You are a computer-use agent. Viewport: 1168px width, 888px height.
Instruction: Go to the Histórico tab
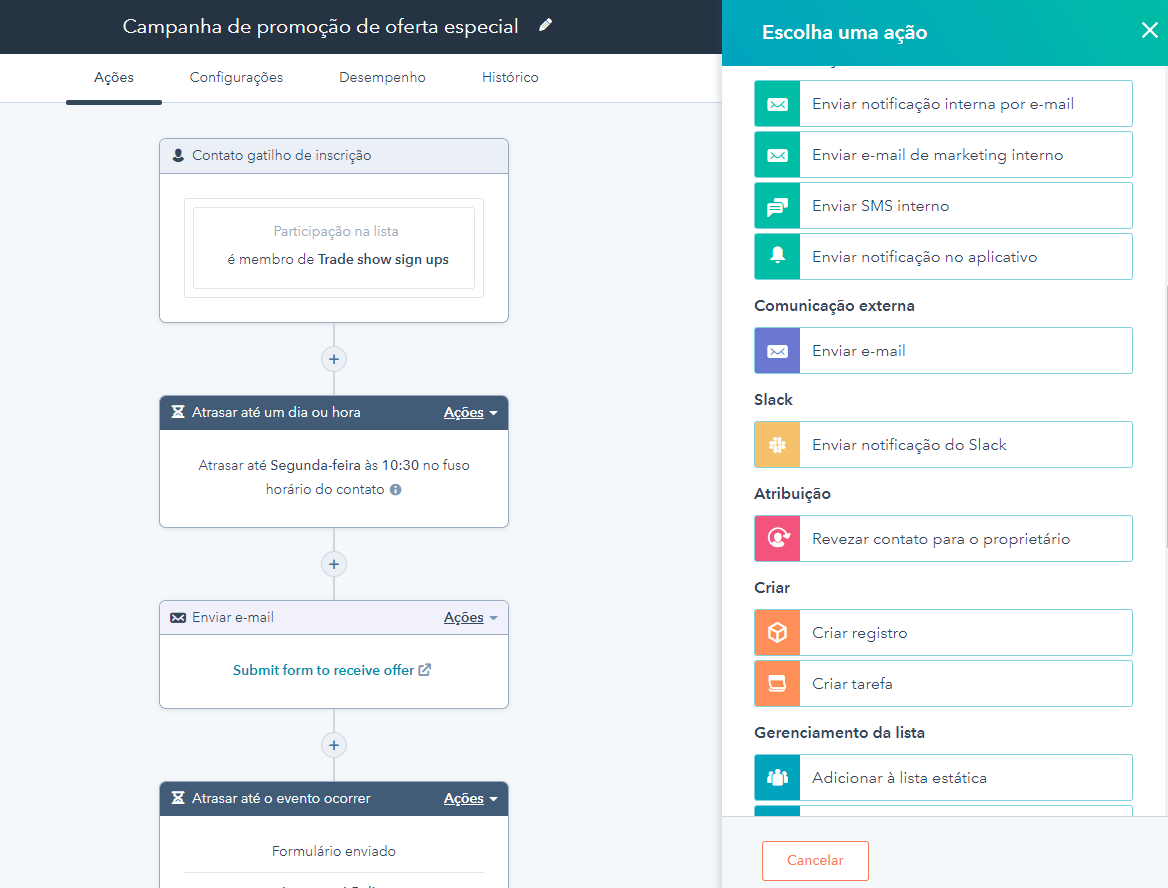[510, 78]
